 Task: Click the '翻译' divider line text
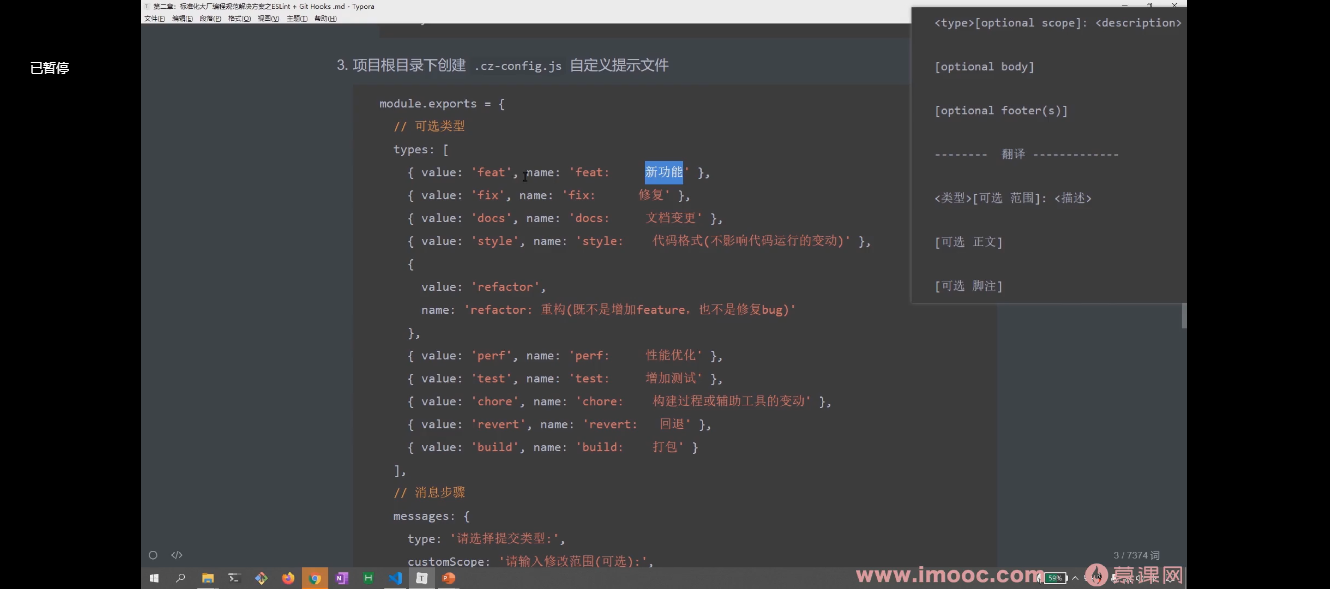click(1026, 155)
